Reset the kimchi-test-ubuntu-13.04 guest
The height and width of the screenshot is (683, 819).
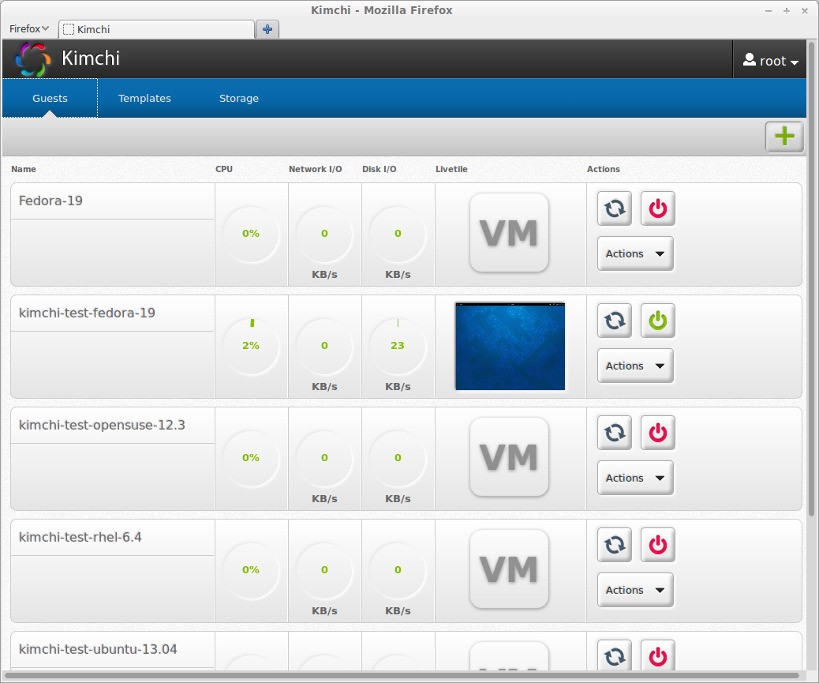(614, 655)
